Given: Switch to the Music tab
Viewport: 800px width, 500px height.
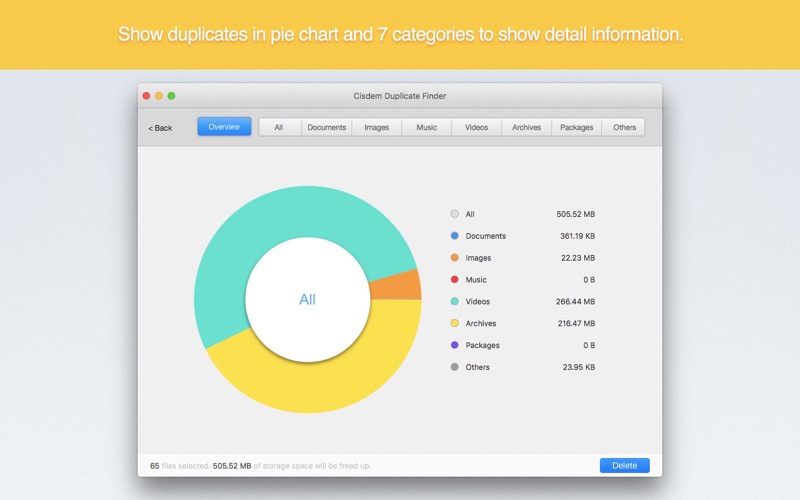Looking at the screenshot, I should tap(427, 128).
